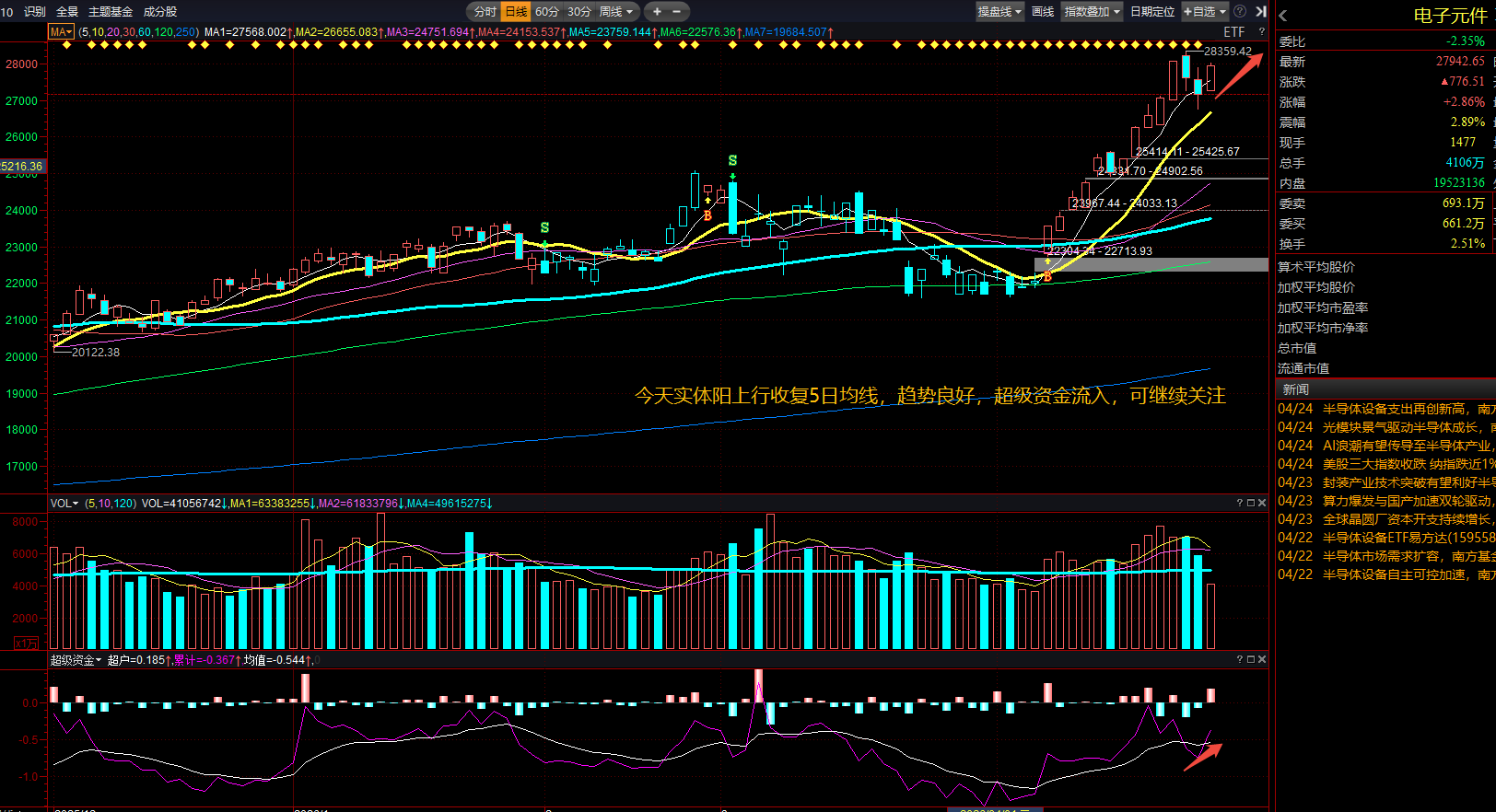Viewport: 1496px width, 812px height.
Task: Open the 指数叠加 overlay dropdown
Action: (x=1093, y=12)
